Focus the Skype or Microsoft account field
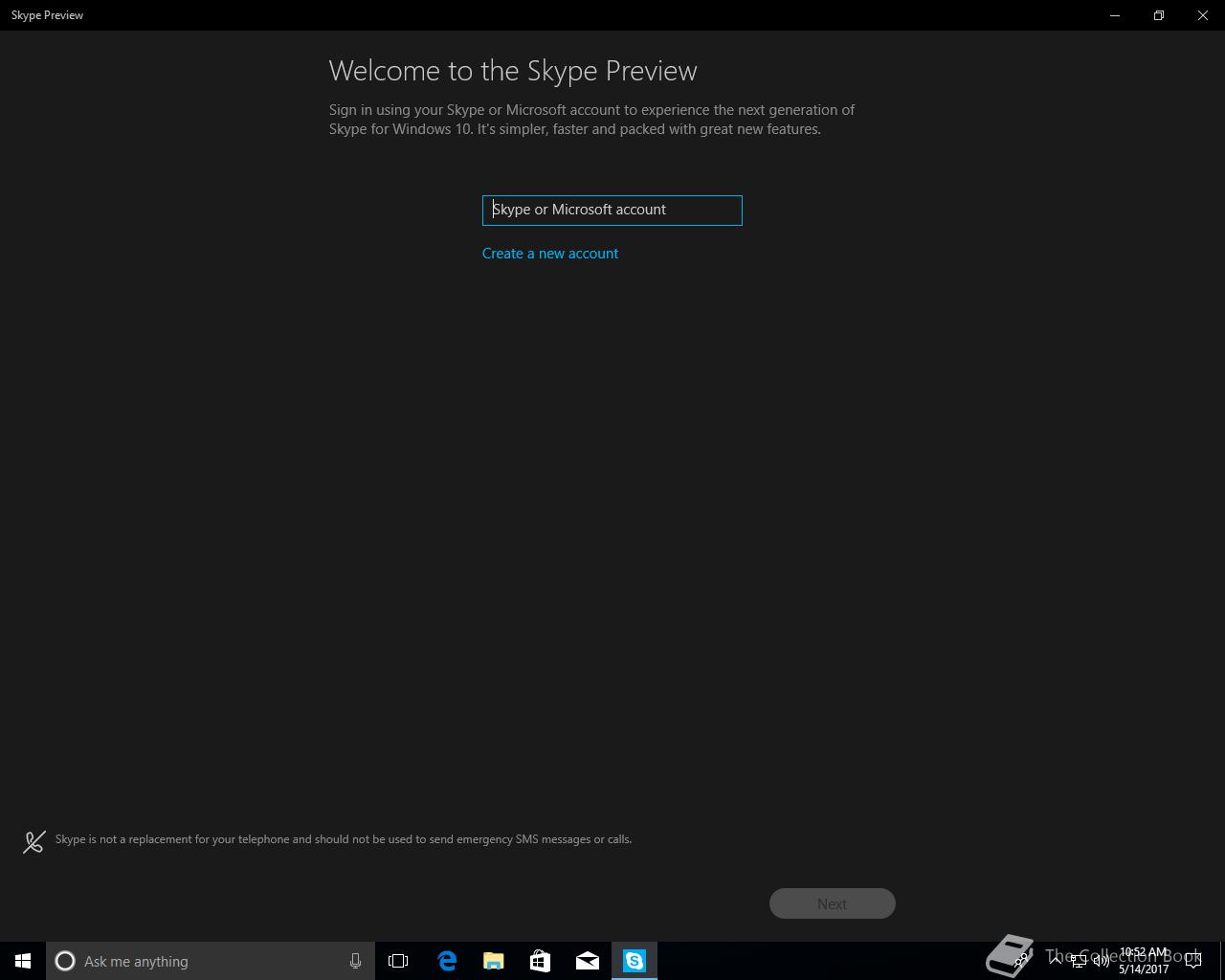The height and width of the screenshot is (980, 1225). (x=612, y=211)
